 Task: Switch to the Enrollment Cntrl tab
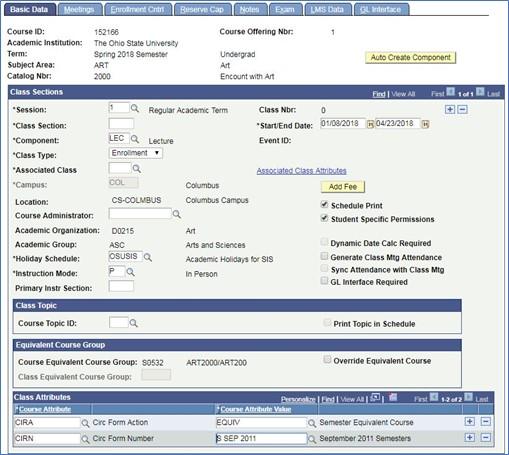click(x=138, y=10)
